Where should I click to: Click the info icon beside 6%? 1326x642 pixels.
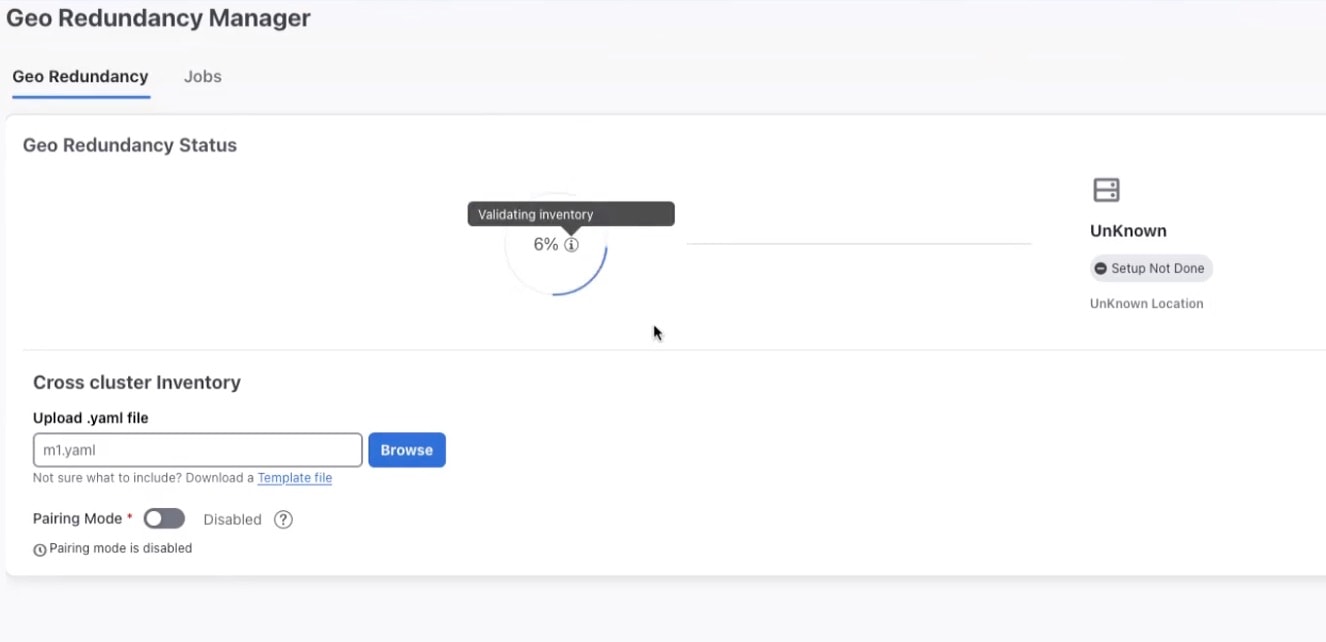[571, 245]
